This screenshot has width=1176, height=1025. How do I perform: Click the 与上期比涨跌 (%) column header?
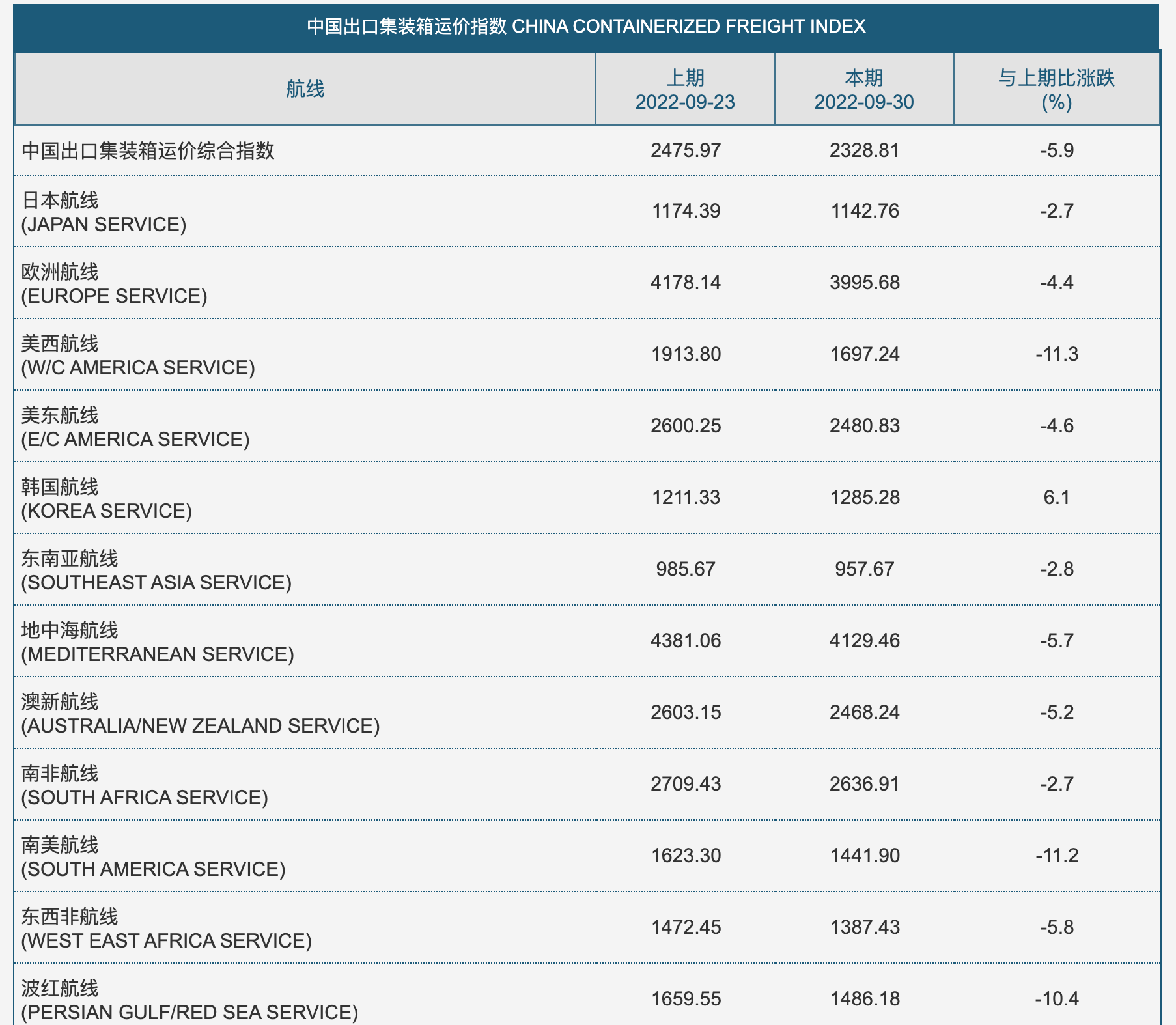click(1056, 90)
